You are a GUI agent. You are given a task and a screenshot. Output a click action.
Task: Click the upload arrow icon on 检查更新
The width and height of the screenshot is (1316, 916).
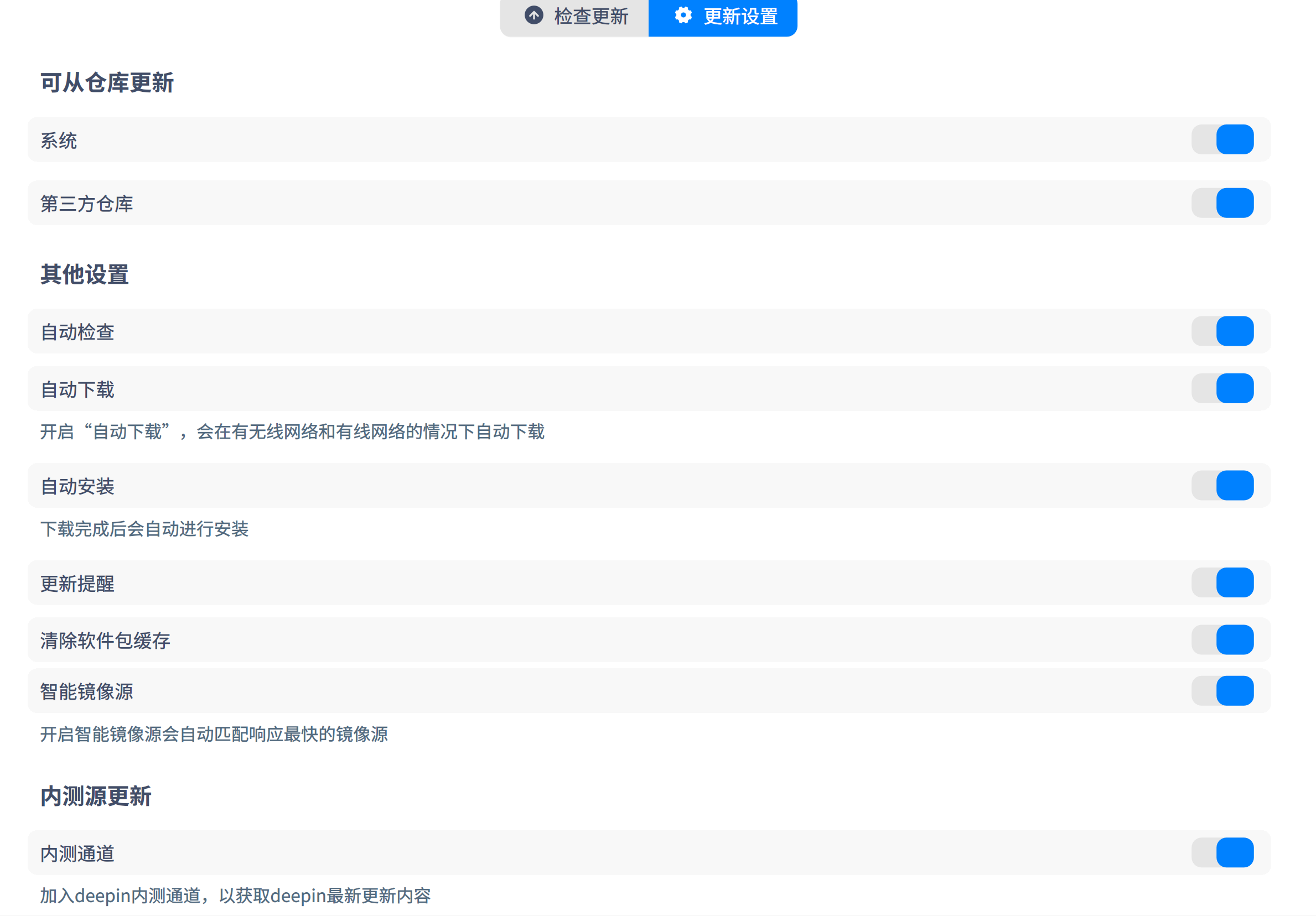point(533,16)
